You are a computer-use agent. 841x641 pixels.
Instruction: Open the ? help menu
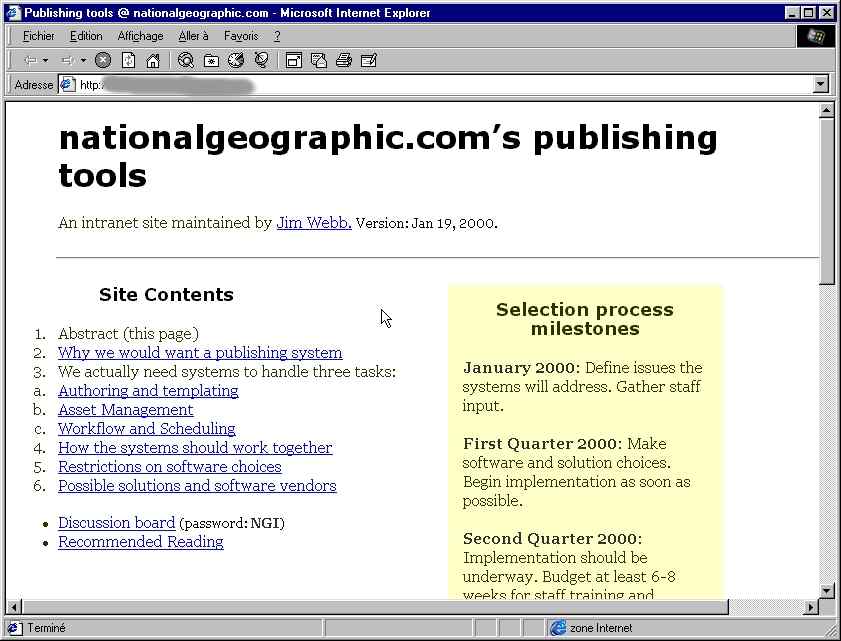click(277, 36)
